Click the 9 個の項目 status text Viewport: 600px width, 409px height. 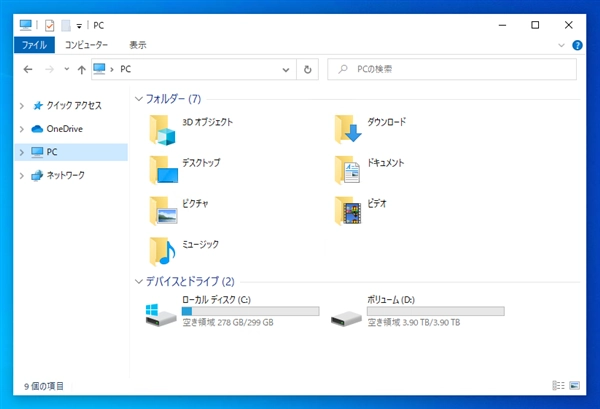[44, 386]
